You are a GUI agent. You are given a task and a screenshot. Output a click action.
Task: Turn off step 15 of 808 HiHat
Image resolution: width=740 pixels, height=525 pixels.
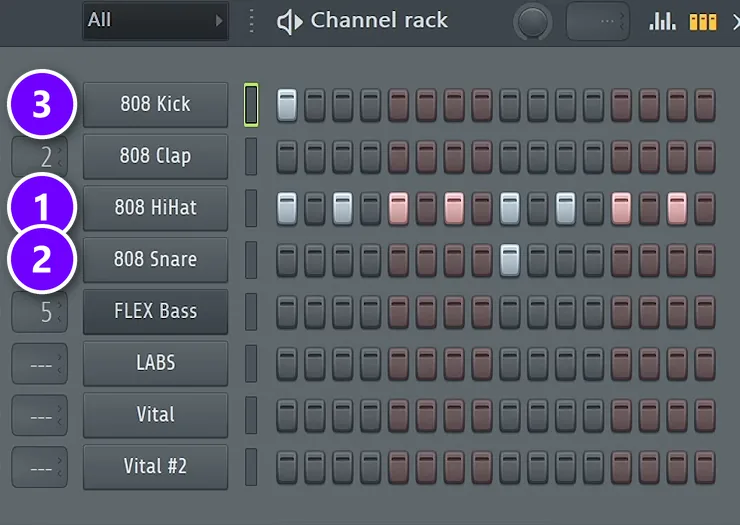pyautogui.click(x=677, y=208)
